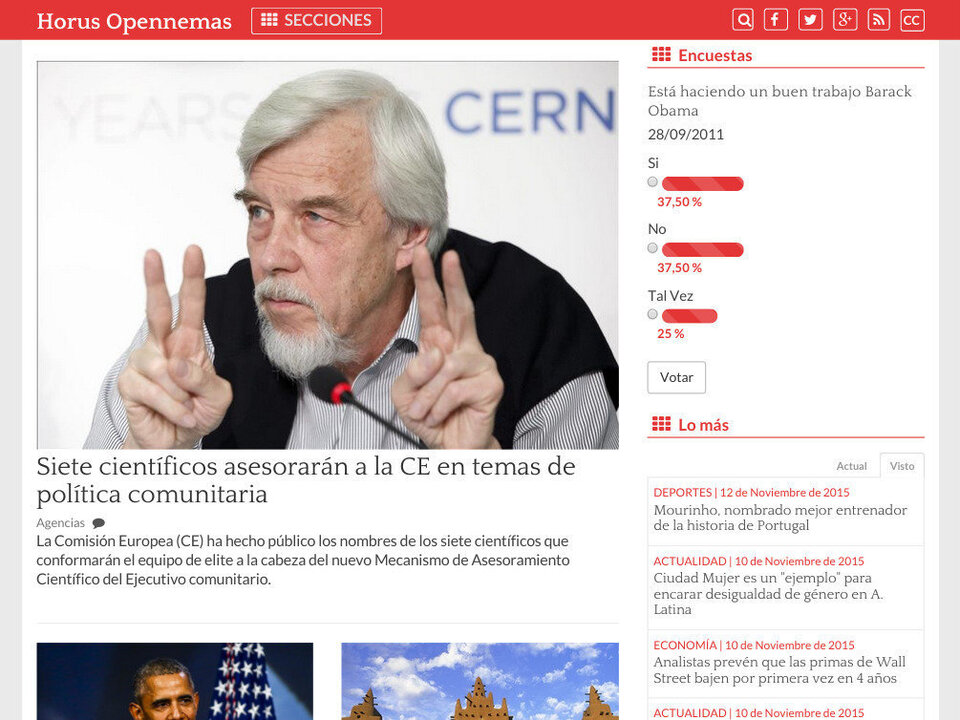Open the Horus Opennemas home logo
960x720 pixels.
[134, 21]
